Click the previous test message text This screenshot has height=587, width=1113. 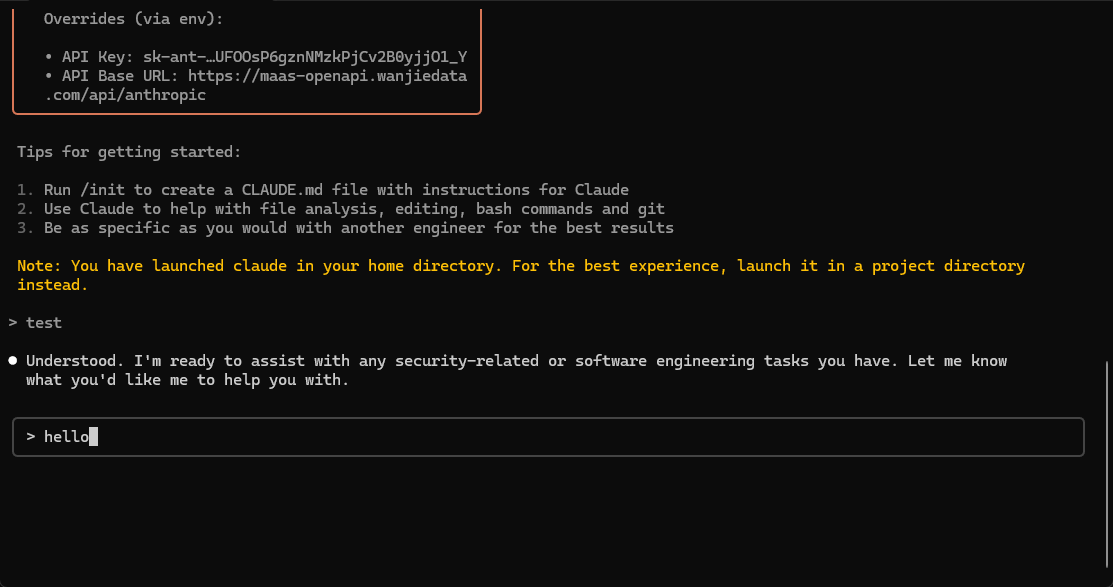coord(44,323)
